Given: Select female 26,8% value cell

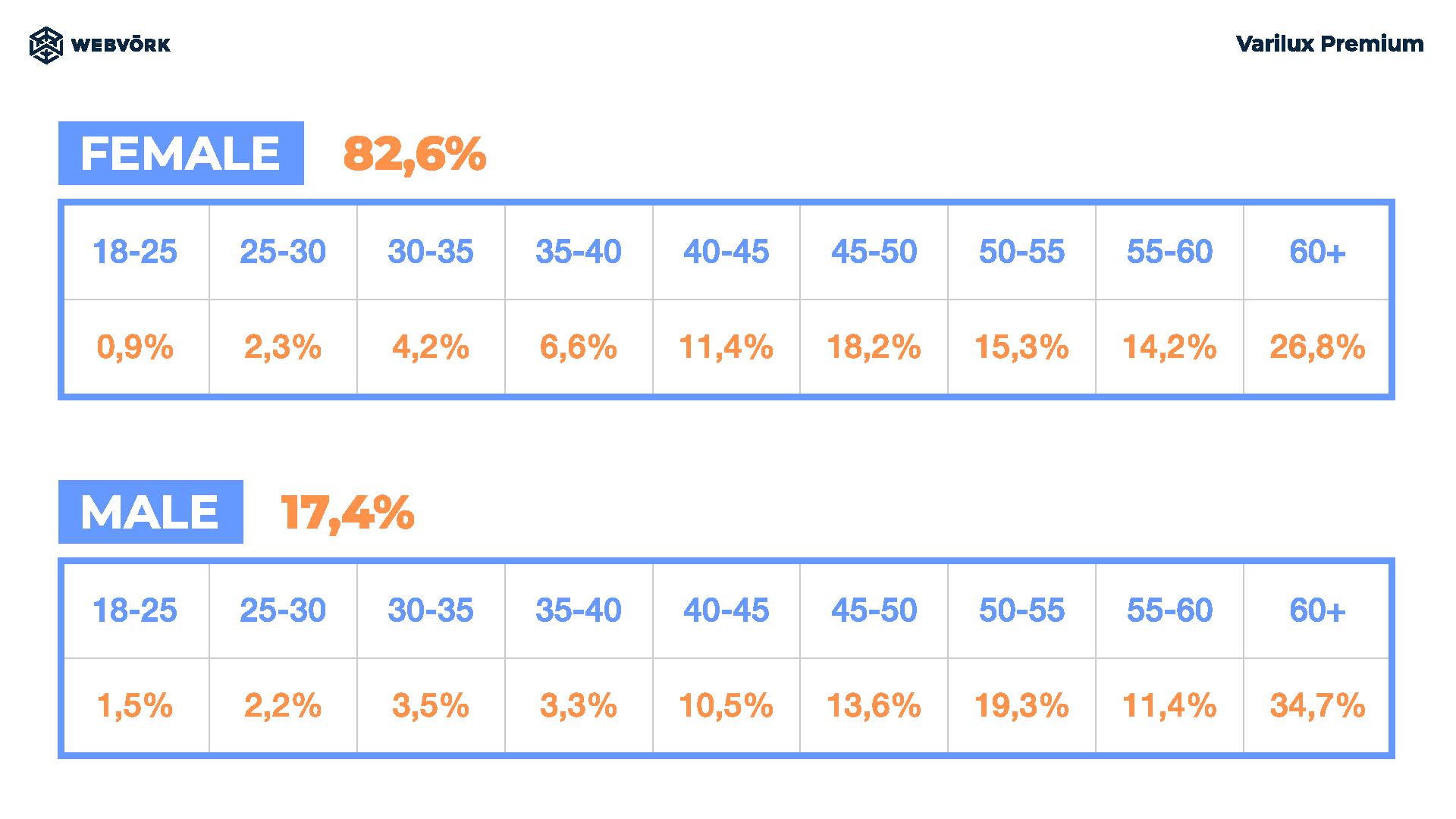Looking at the screenshot, I should pos(1316,347).
